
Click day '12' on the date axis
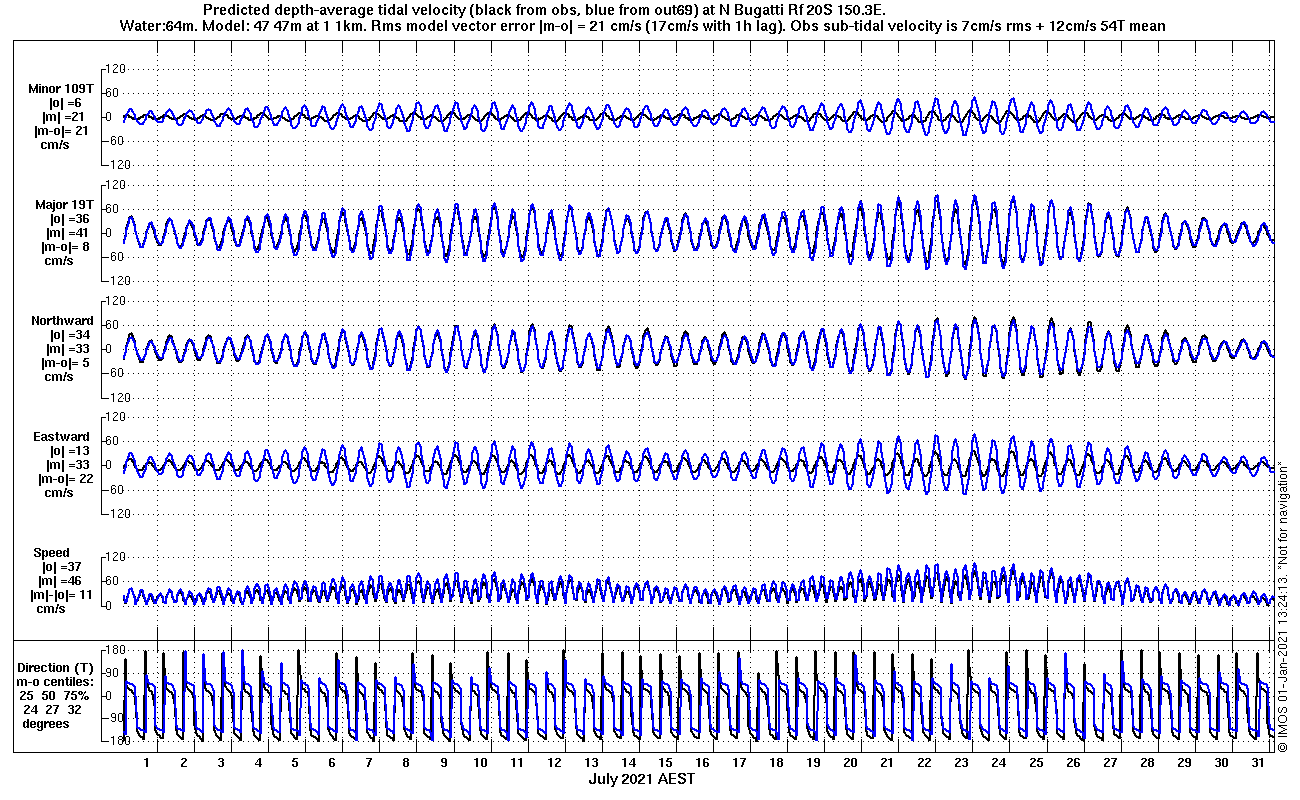pyautogui.click(x=554, y=762)
